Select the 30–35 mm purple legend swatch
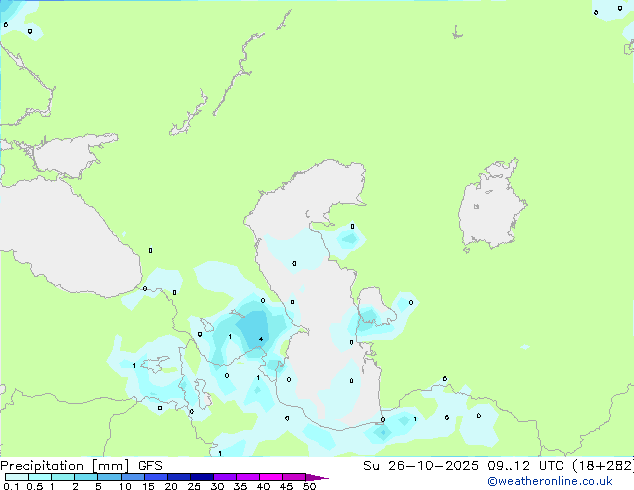This screenshot has width=634, height=490. [x=224, y=477]
